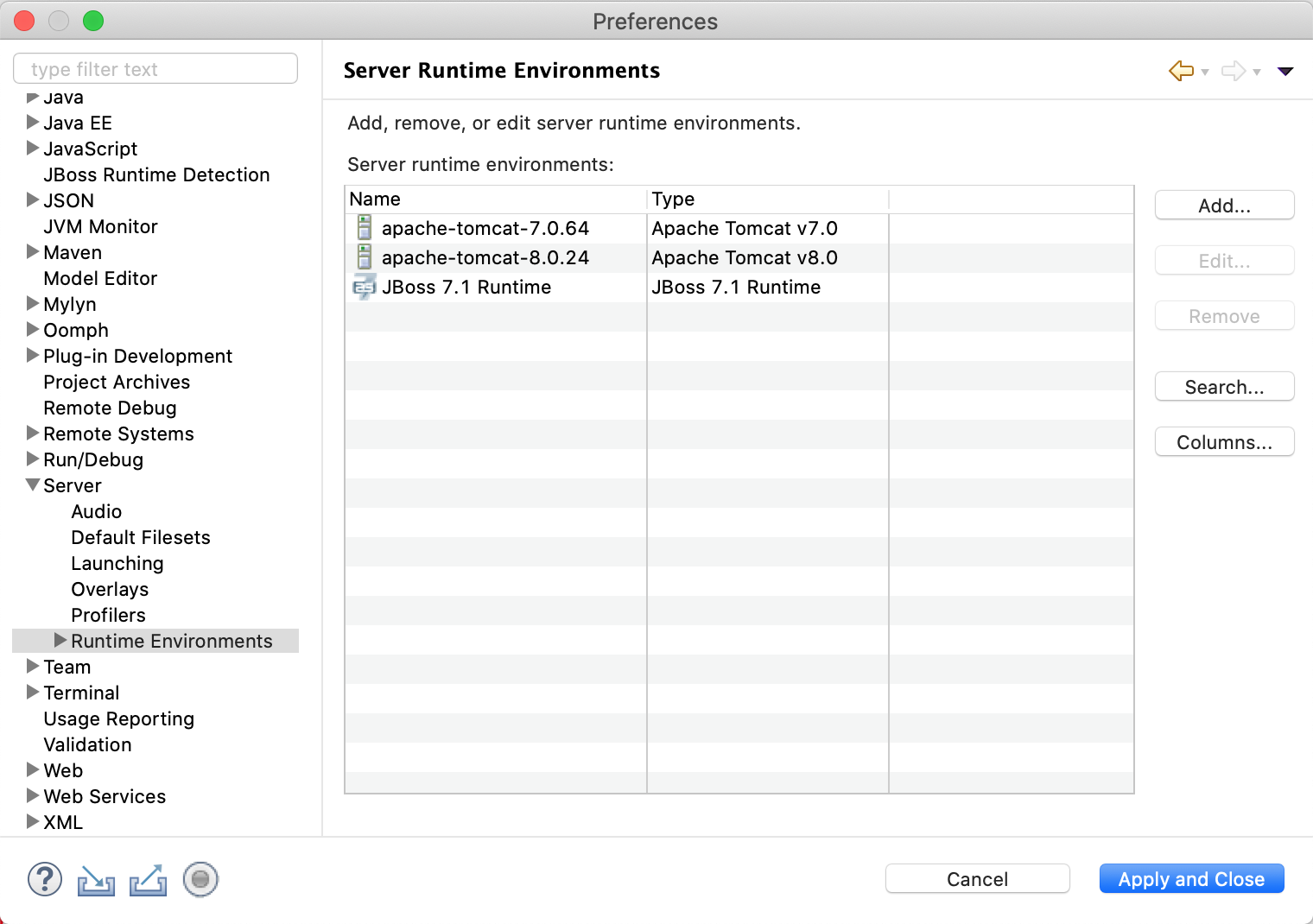
Task: Click the Search... button
Action: (x=1224, y=387)
